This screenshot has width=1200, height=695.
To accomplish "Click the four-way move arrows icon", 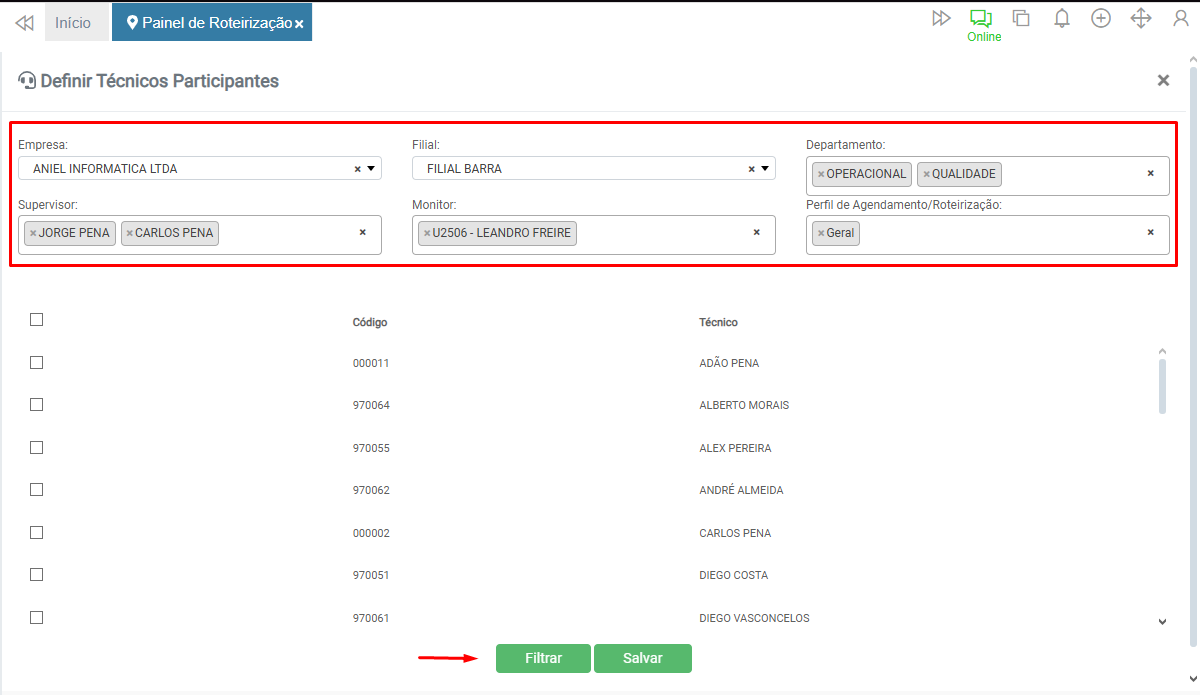I will click(1141, 18).
